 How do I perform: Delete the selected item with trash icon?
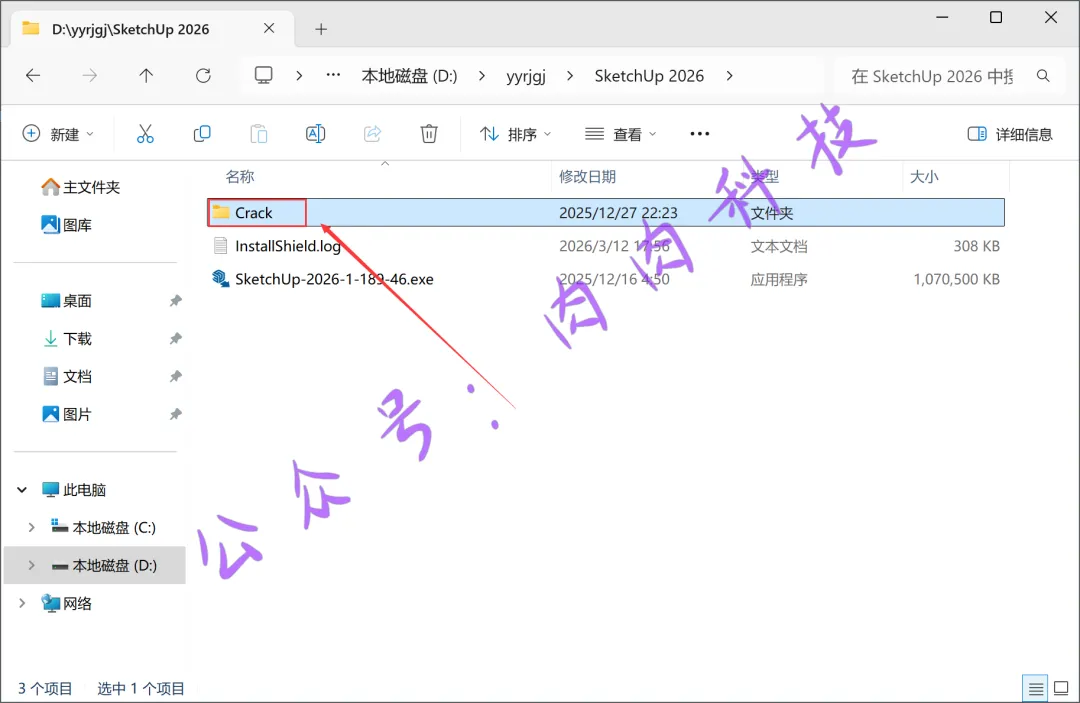tap(429, 134)
